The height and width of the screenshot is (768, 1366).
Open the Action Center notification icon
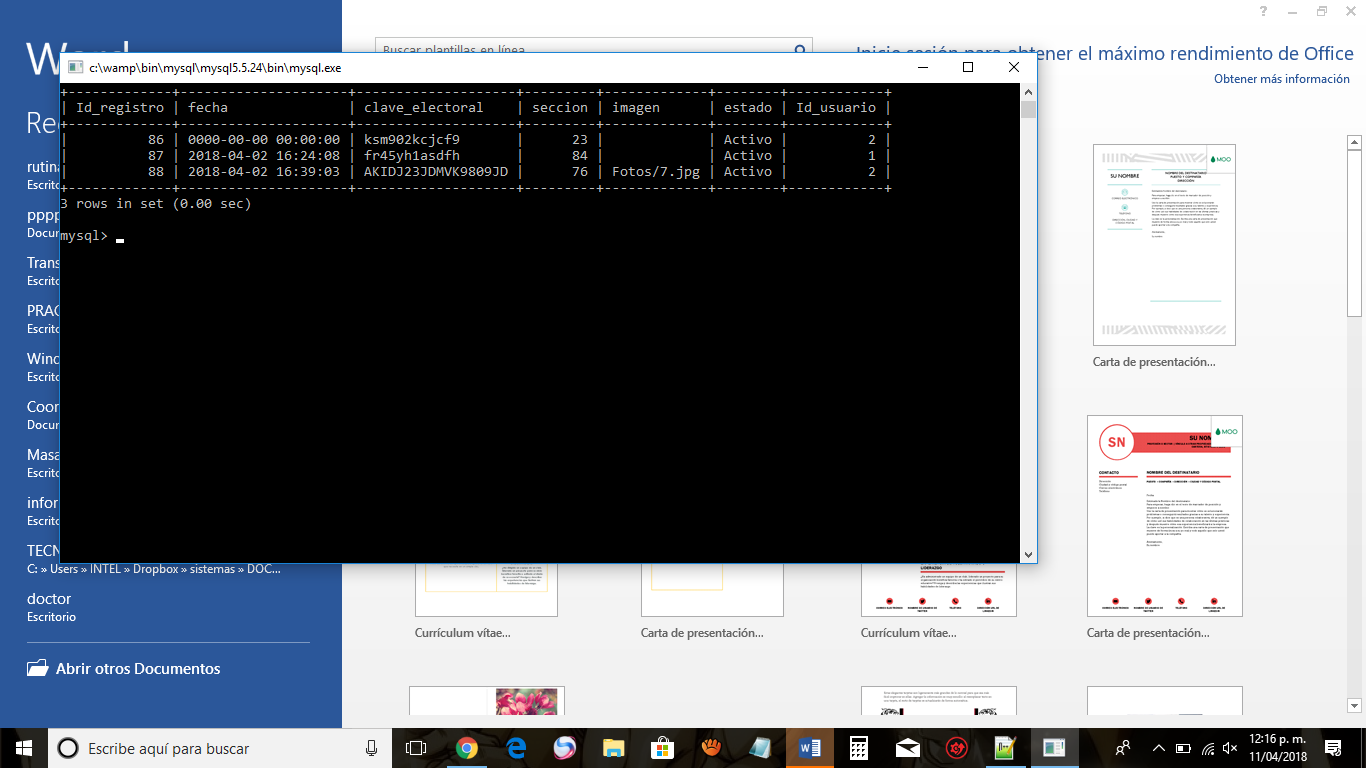coord(1332,748)
